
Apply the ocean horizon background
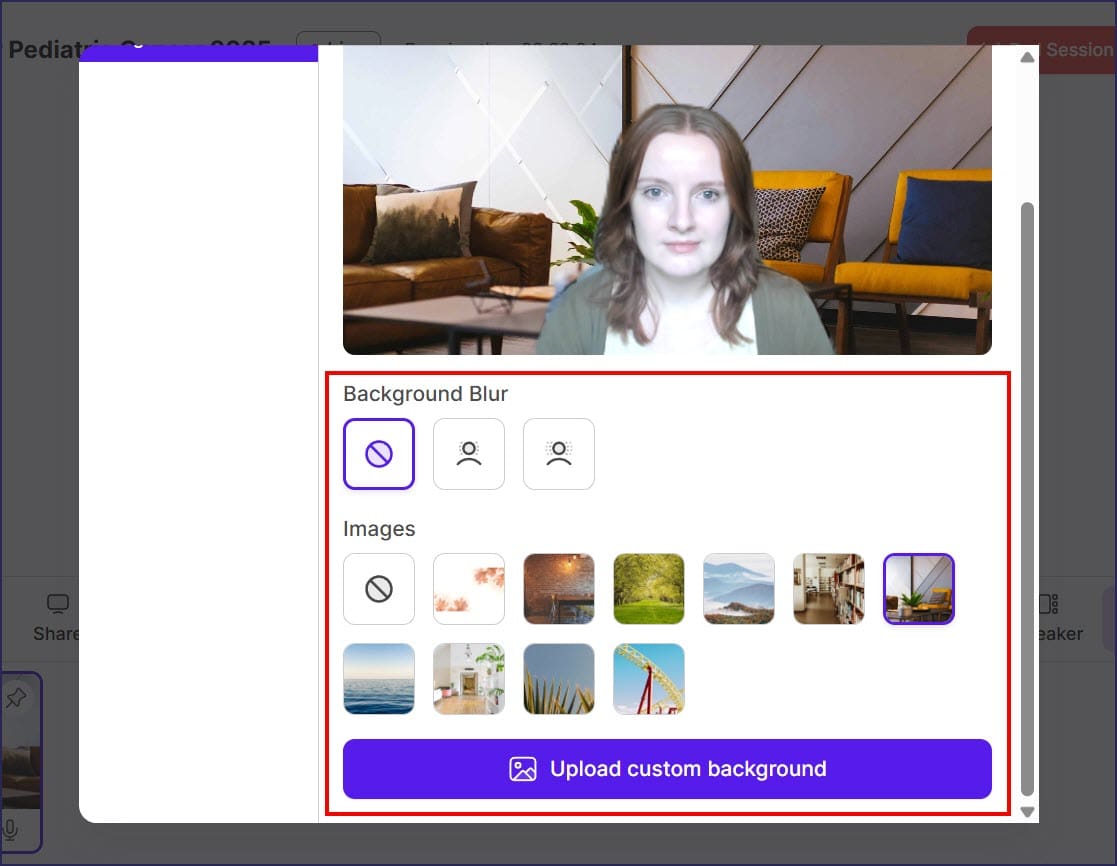[378, 679]
